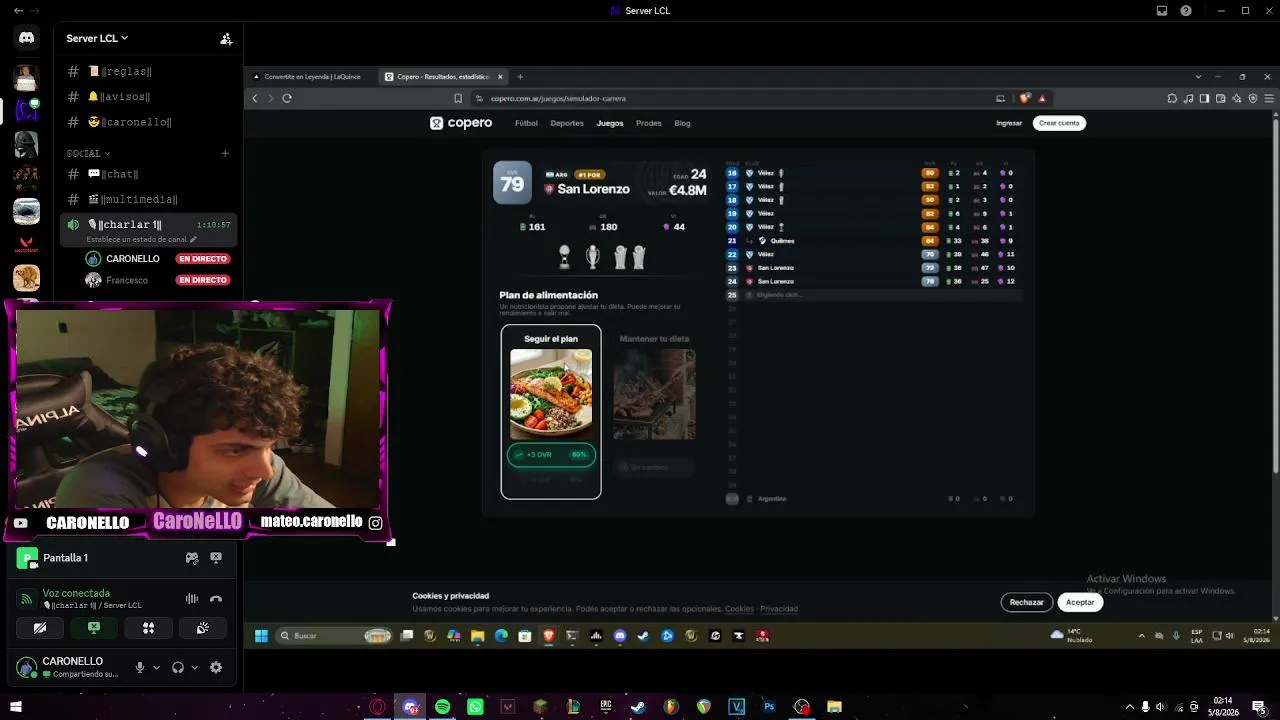Open Discord direct messages home icon
The height and width of the screenshot is (720, 1280).
click(x=27, y=38)
